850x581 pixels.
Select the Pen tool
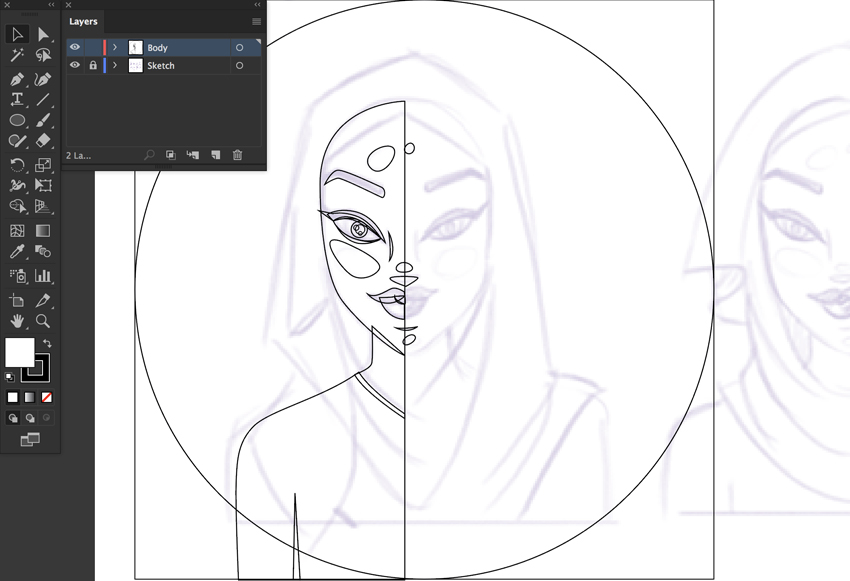[17, 79]
